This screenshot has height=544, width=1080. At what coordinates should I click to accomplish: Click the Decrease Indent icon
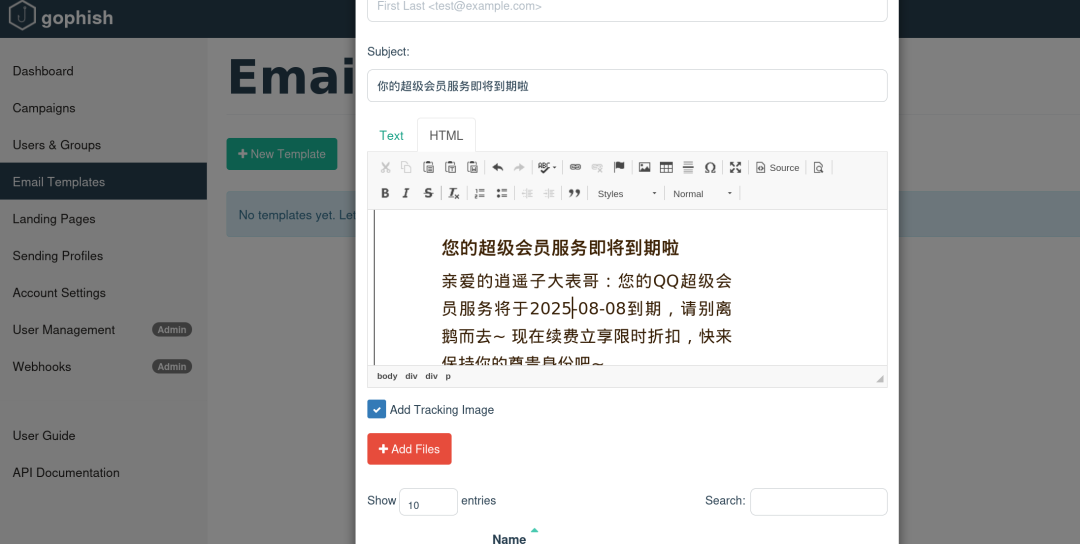pos(527,193)
